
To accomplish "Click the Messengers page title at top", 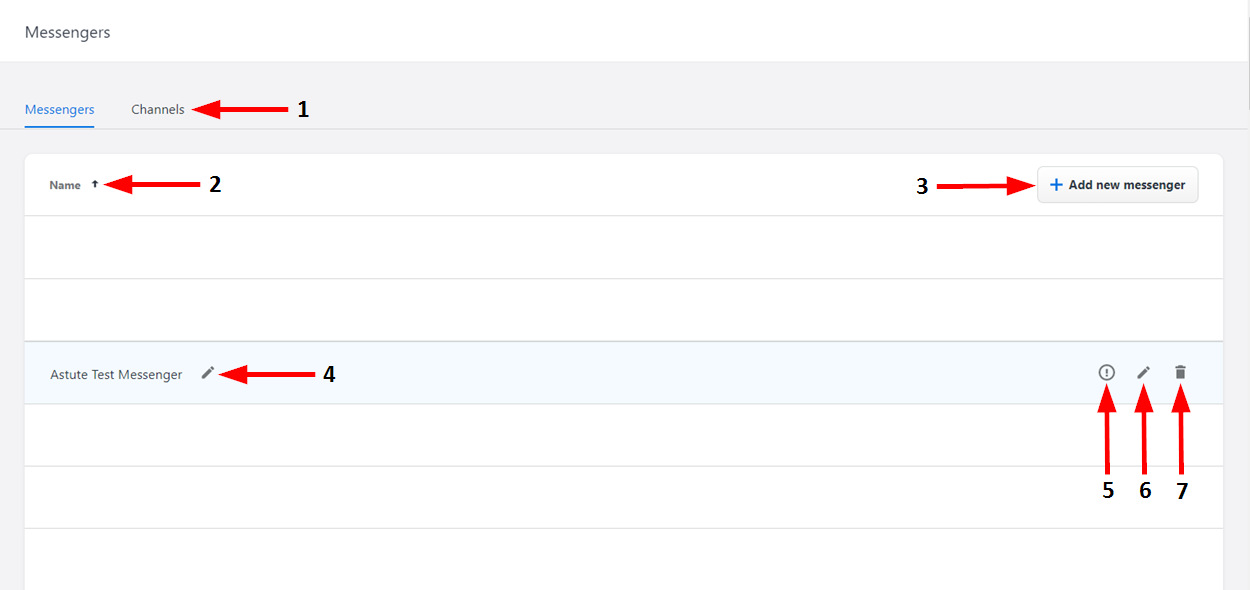I will click(68, 32).
